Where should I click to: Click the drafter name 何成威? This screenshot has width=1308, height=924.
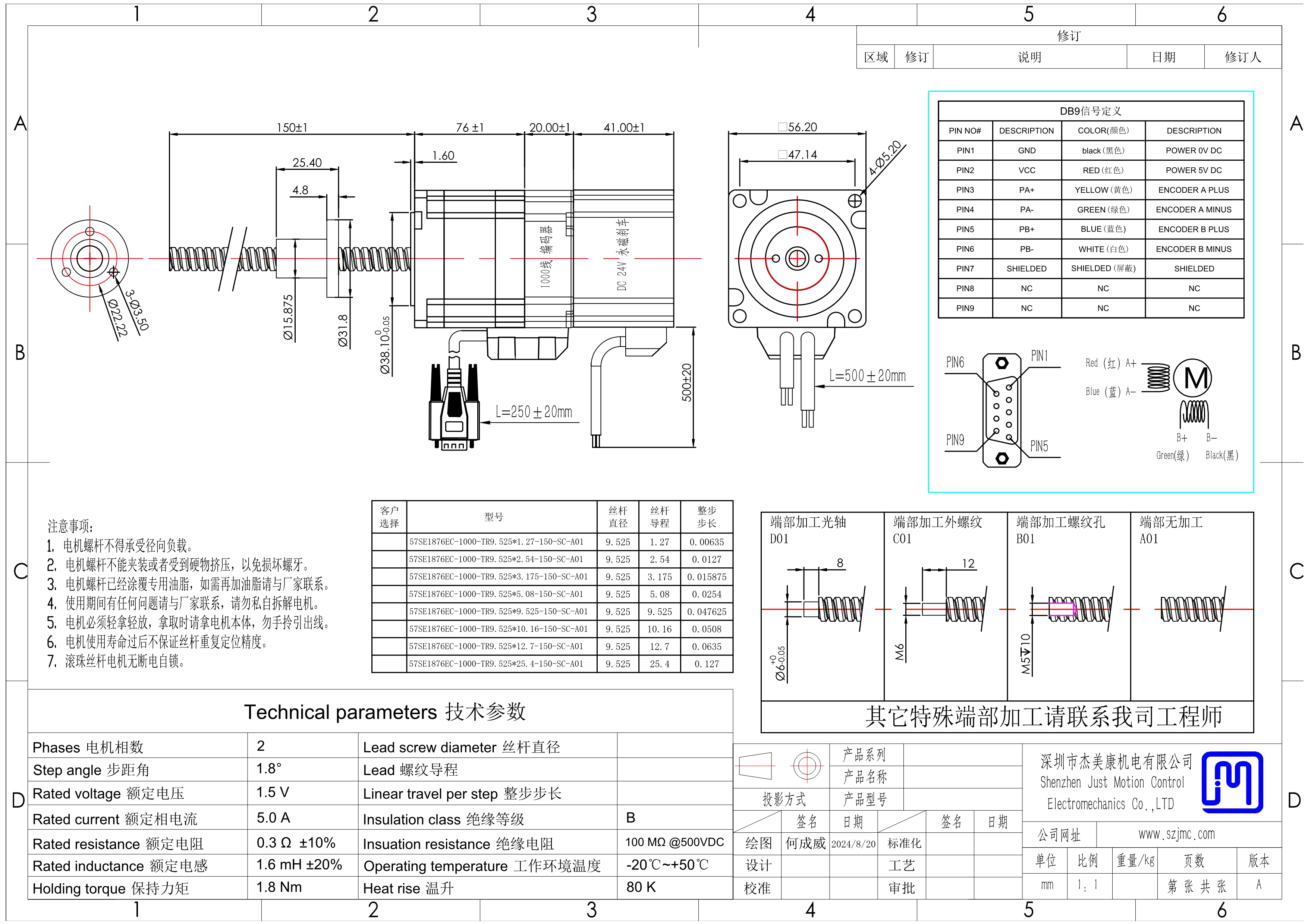click(x=805, y=843)
